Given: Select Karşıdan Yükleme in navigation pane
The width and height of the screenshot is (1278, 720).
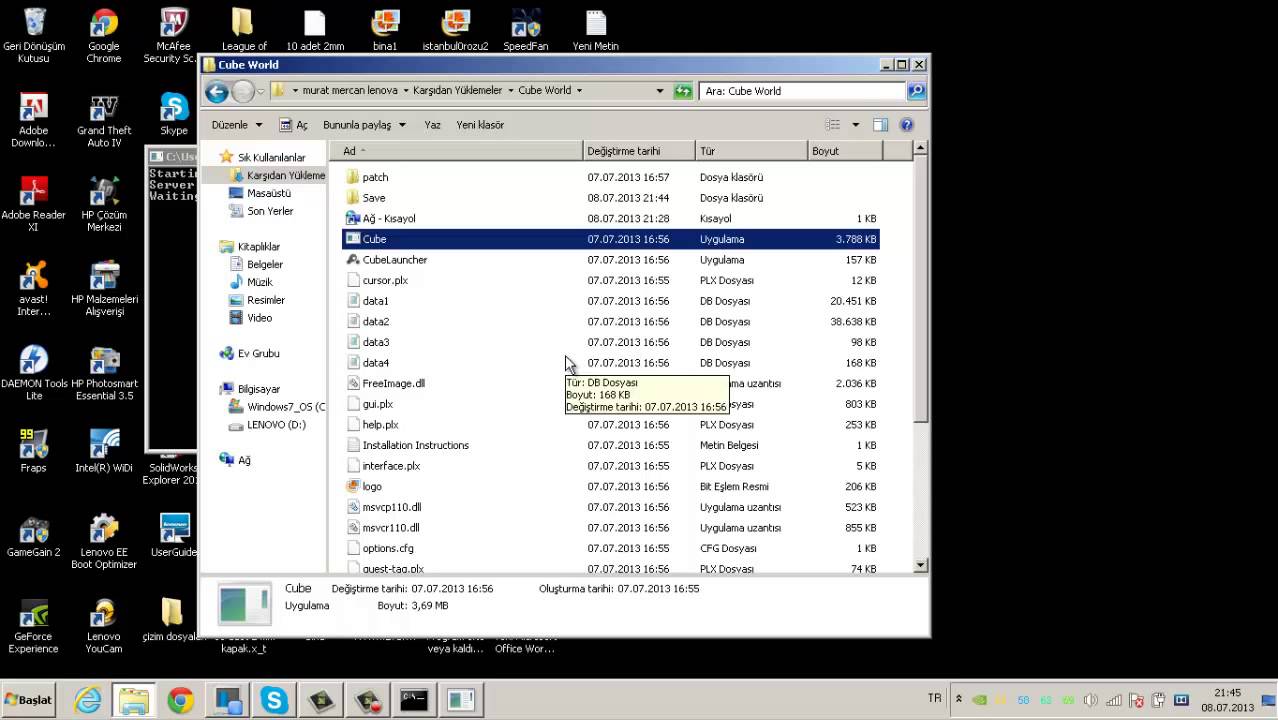Looking at the screenshot, I should (277, 175).
